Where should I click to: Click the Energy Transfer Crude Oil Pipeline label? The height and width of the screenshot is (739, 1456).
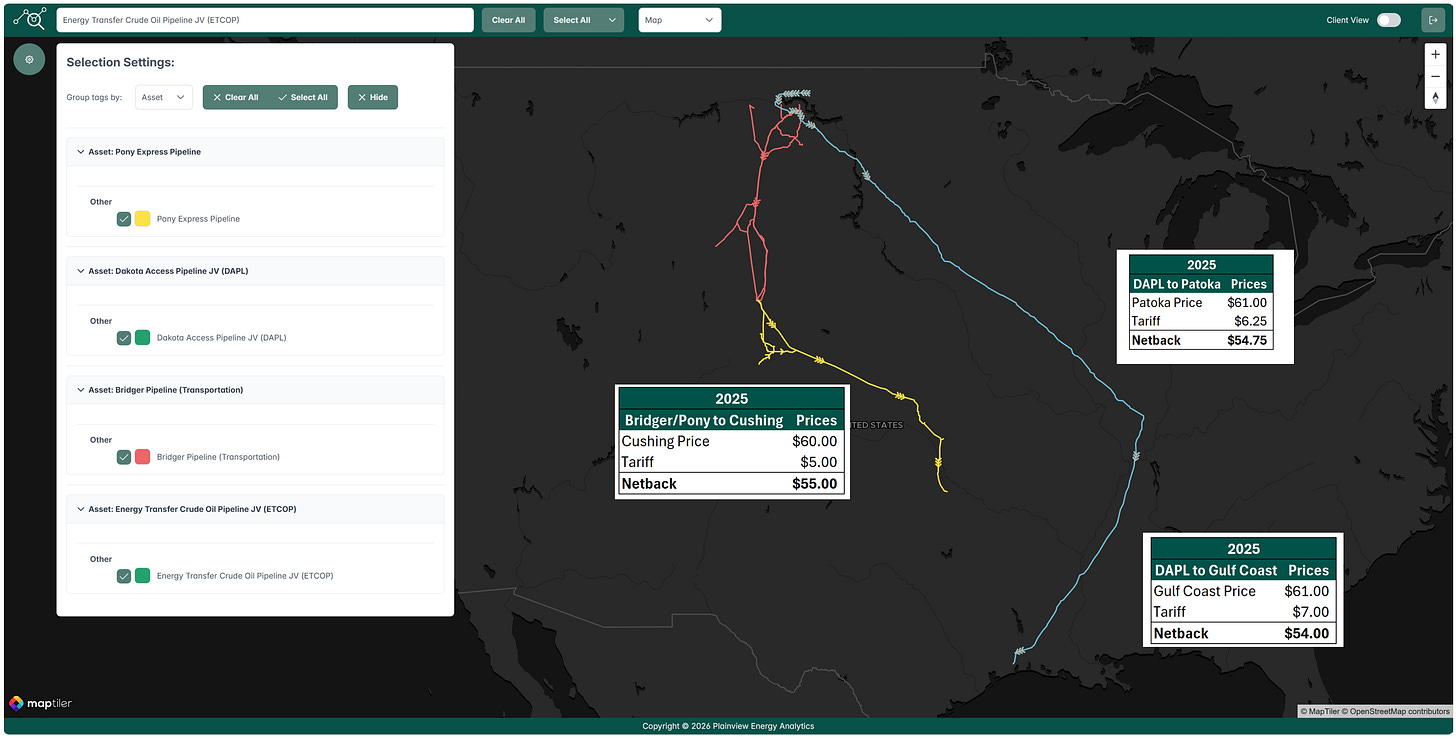pos(245,576)
